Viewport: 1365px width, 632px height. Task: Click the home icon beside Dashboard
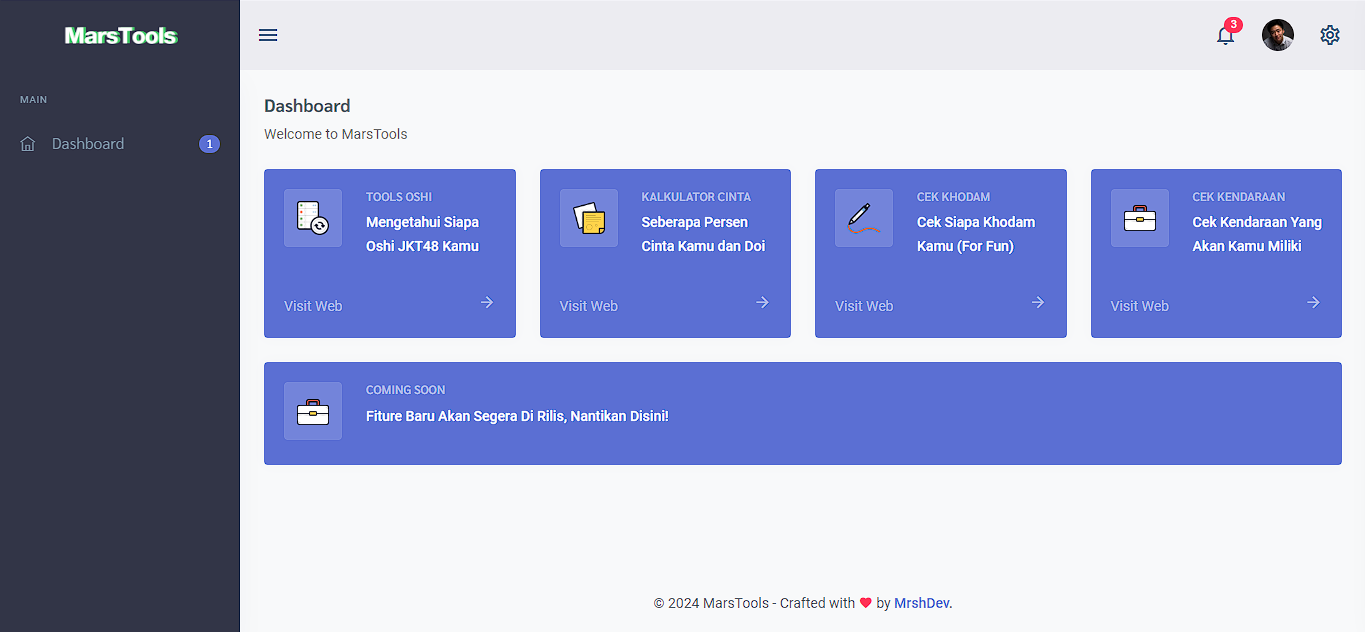tap(28, 144)
